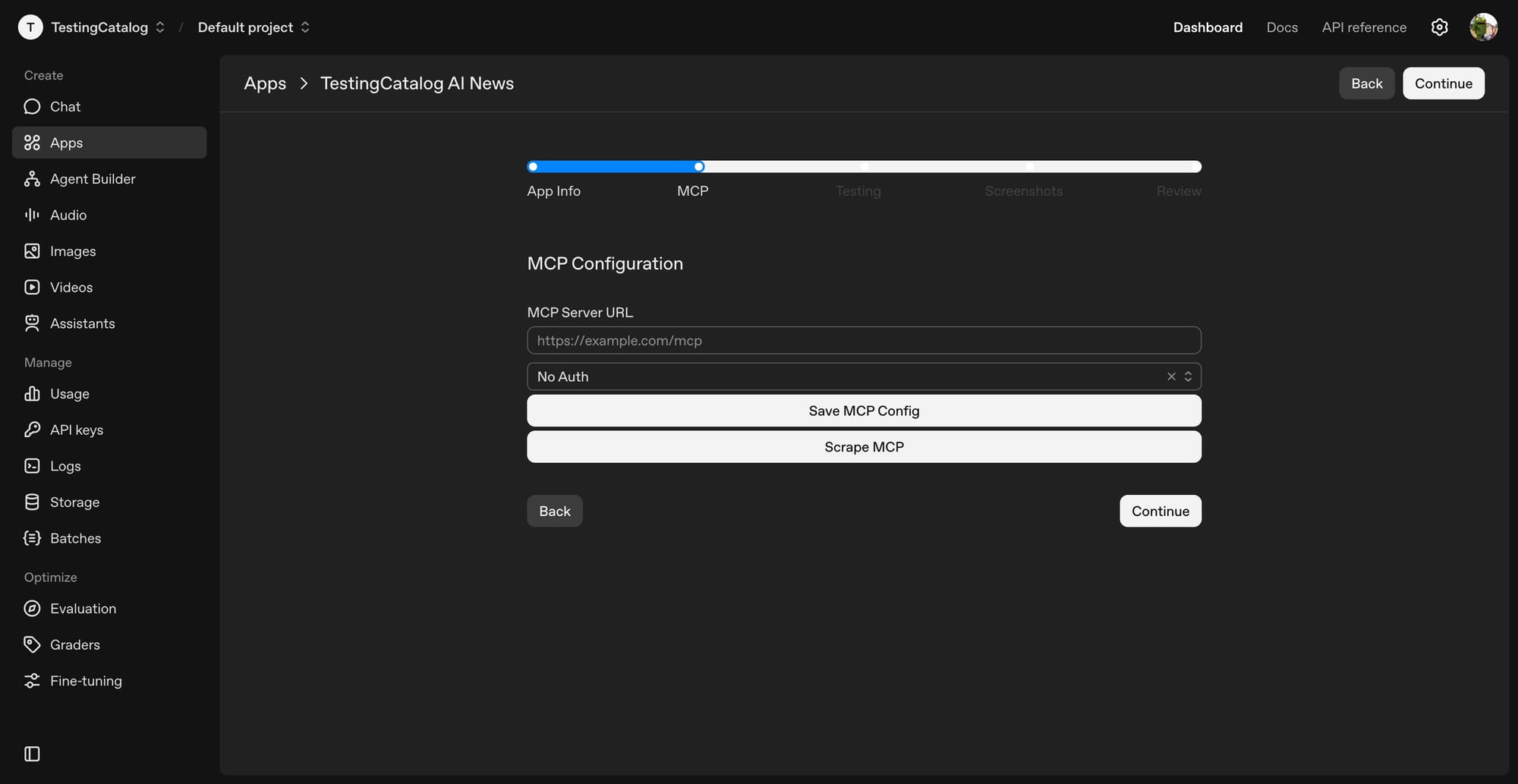Open the Chat section in sidebar
Image resolution: width=1518 pixels, height=784 pixels.
tap(65, 106)
